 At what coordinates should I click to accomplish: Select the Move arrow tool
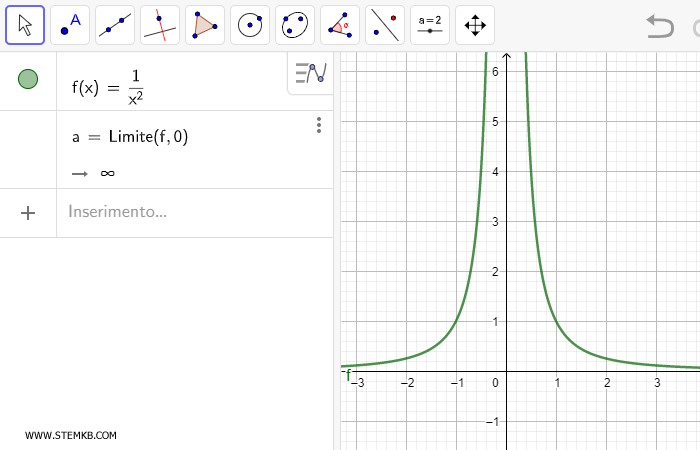point(25,25)
